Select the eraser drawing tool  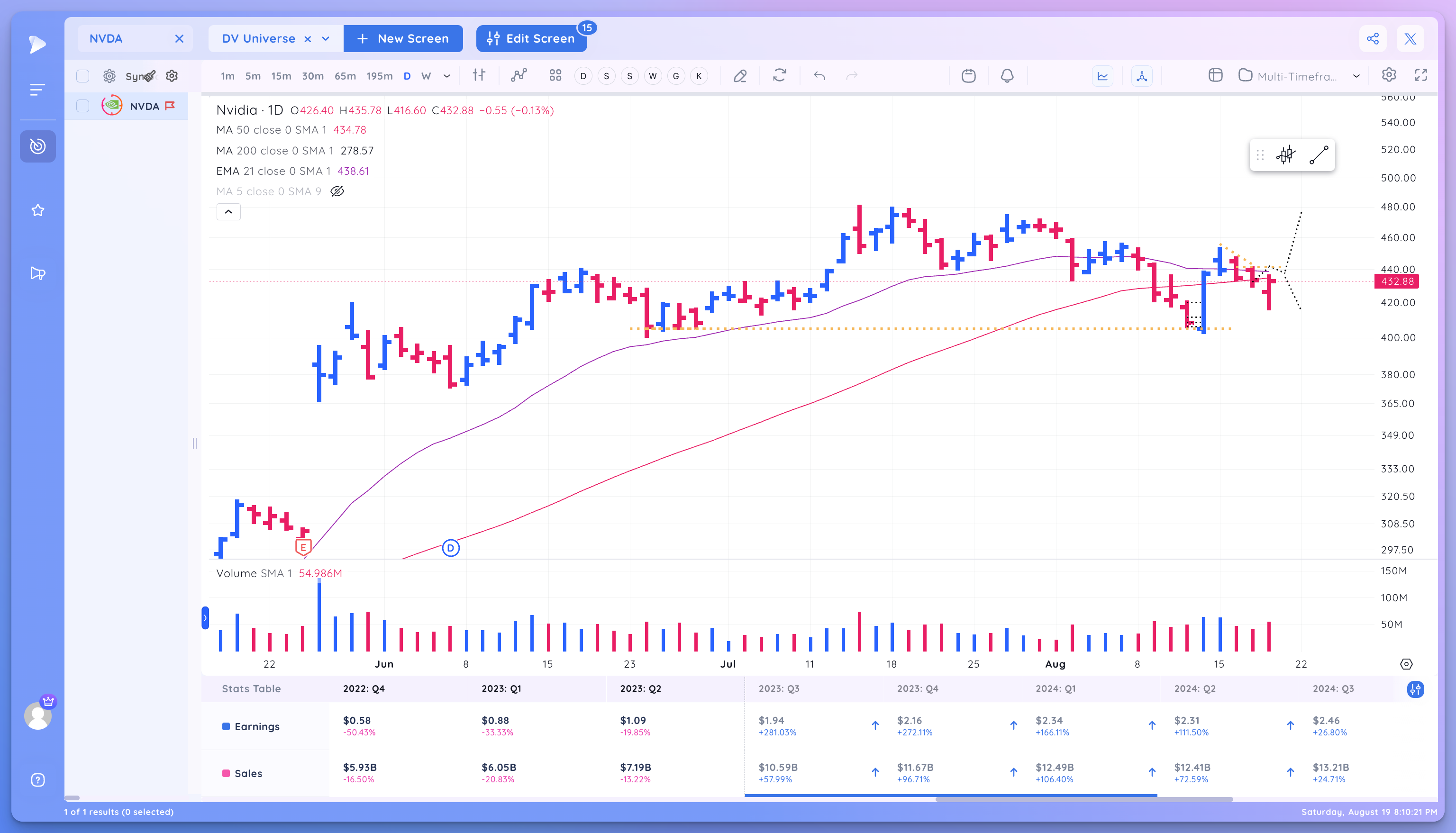tap(740, 75)
